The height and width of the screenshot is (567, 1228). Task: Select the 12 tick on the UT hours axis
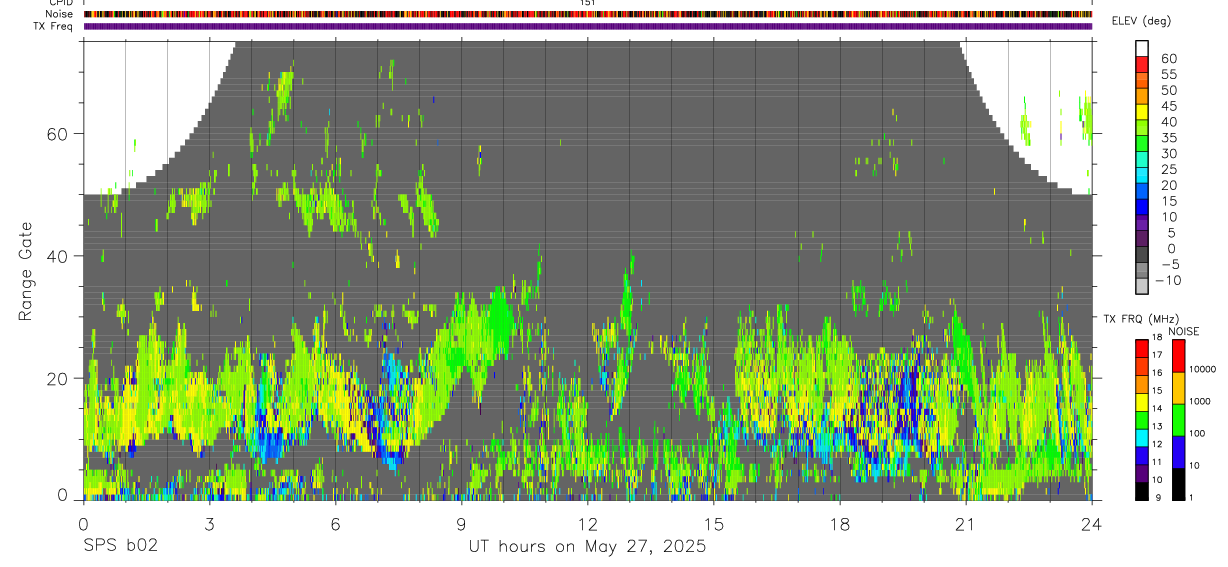click(x=587, y=523)
